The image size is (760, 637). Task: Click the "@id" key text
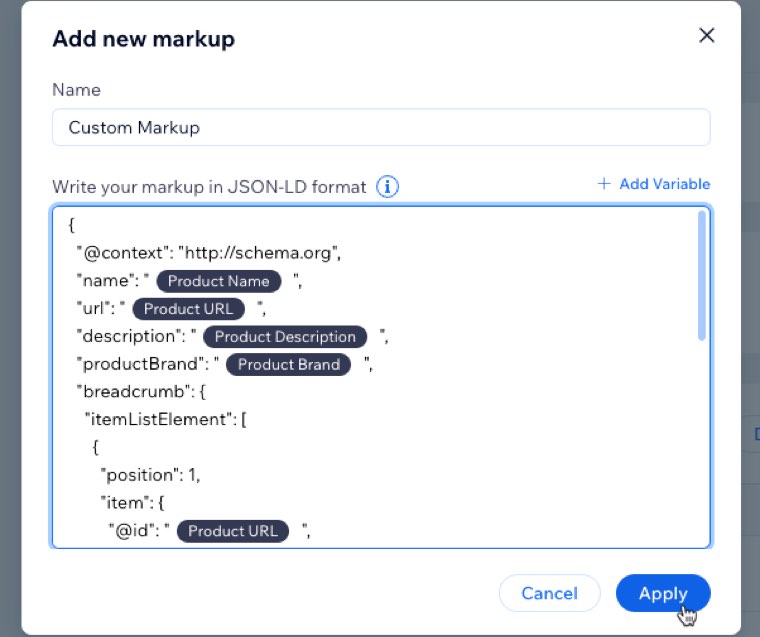(x=130, y=530)
